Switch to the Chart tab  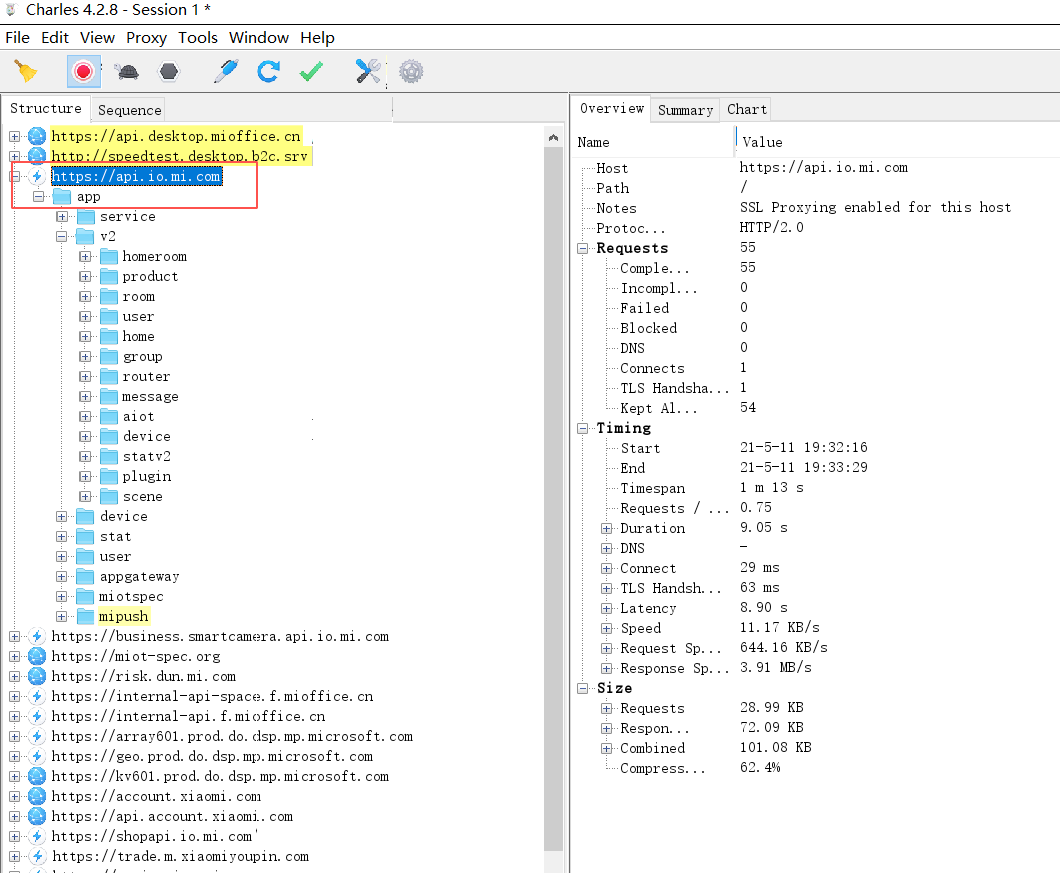point(746,110)
